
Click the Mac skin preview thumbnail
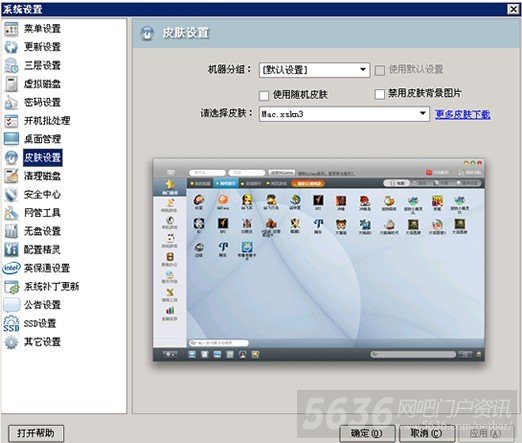click(319, 259)
